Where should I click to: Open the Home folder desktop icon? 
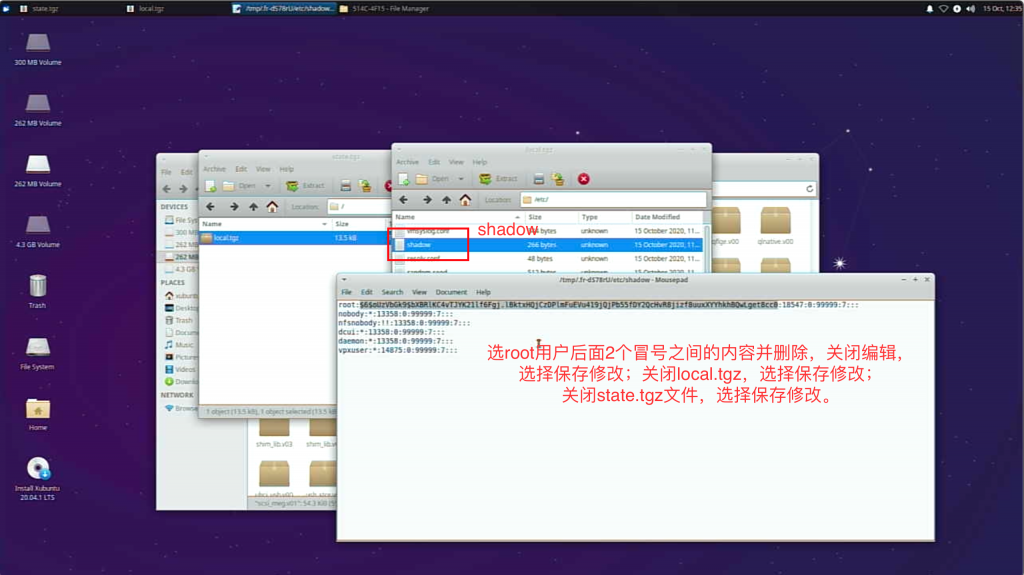coord(38,414)
